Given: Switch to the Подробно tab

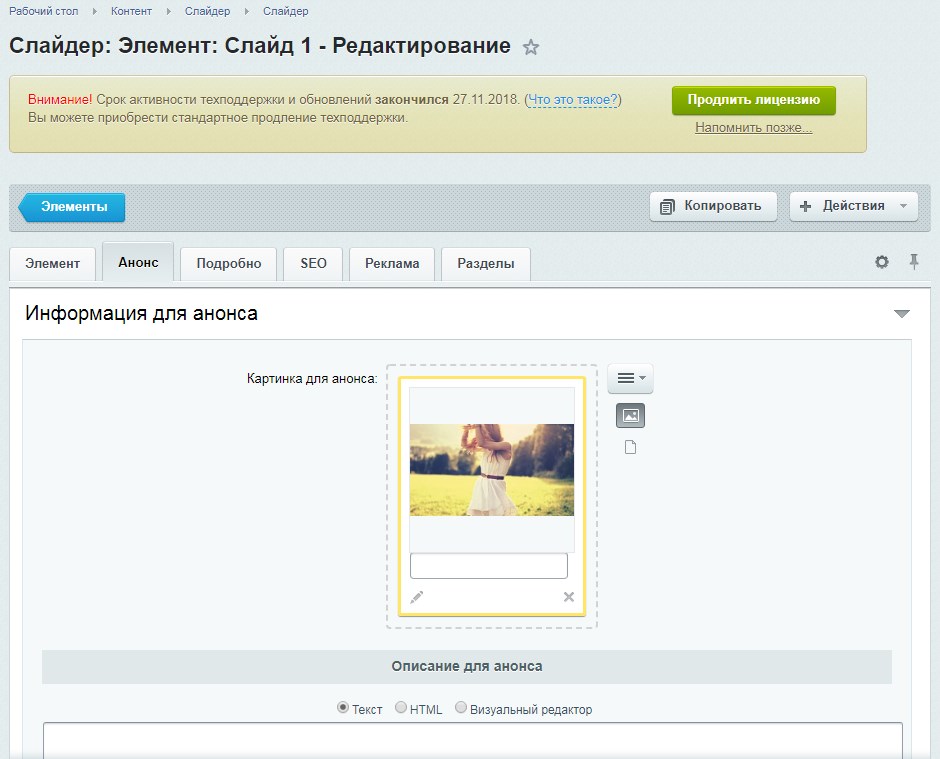Looking at the screenshot, I should 229,264.
